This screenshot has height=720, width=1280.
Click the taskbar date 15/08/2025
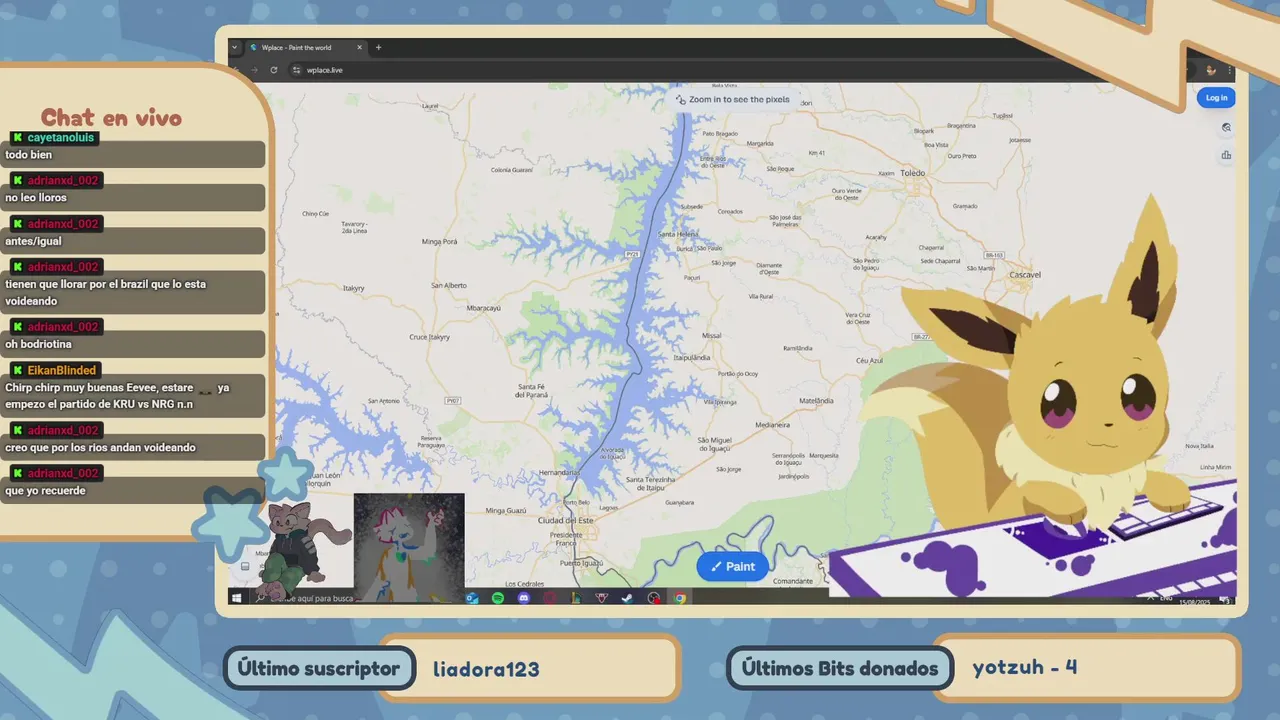point(1194,601)
